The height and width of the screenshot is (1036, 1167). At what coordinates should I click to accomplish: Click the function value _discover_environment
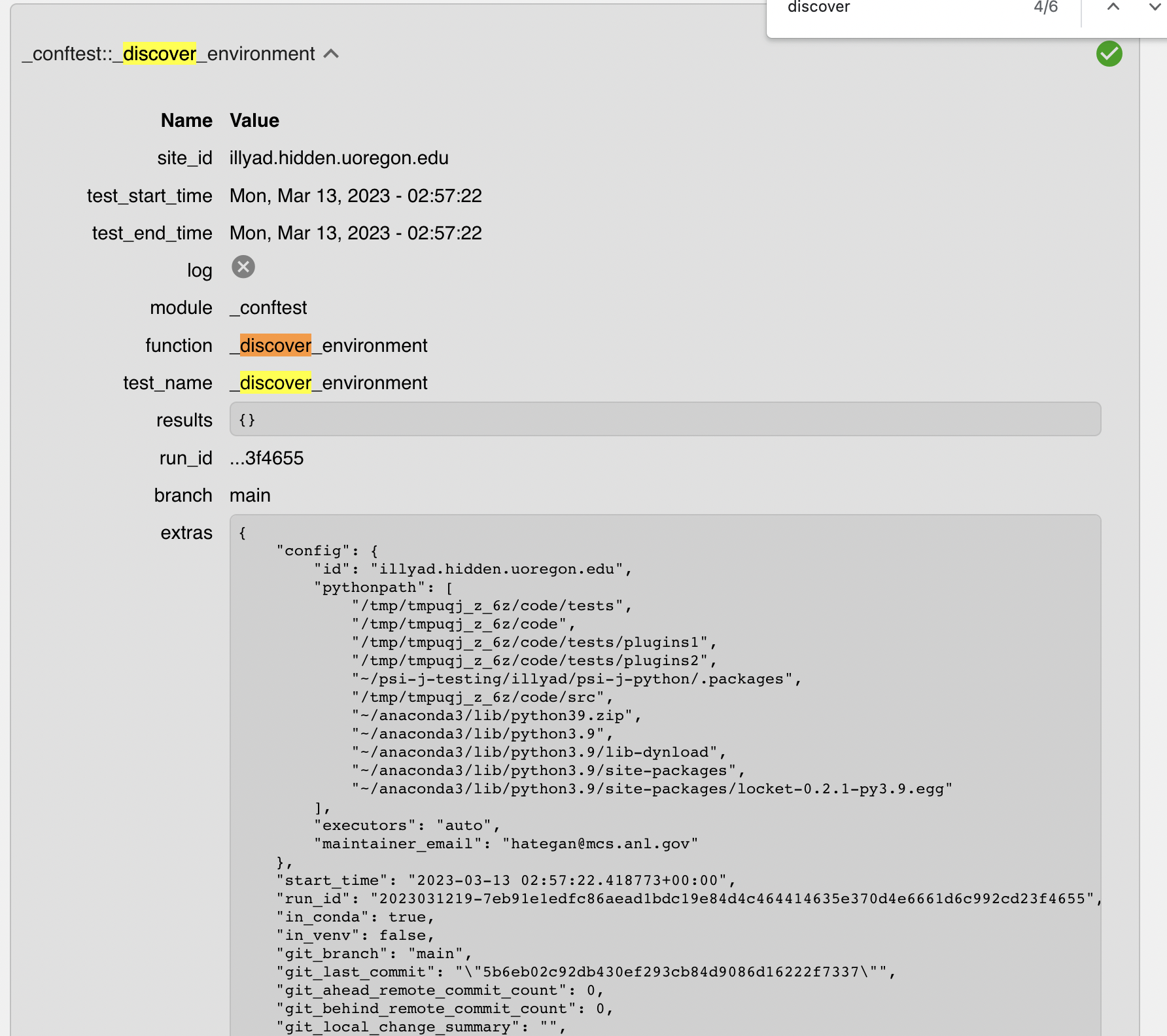click(x=328, y=345)
